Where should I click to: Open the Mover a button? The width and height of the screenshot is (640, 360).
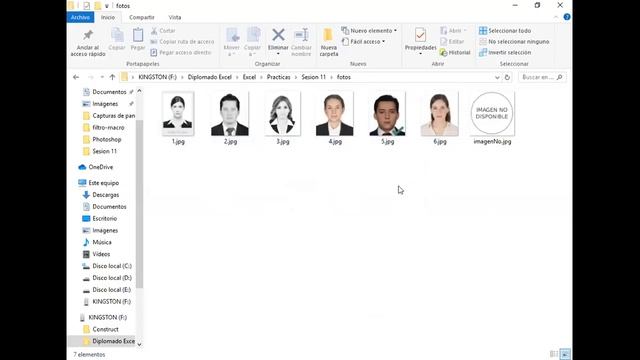point(232,42)
